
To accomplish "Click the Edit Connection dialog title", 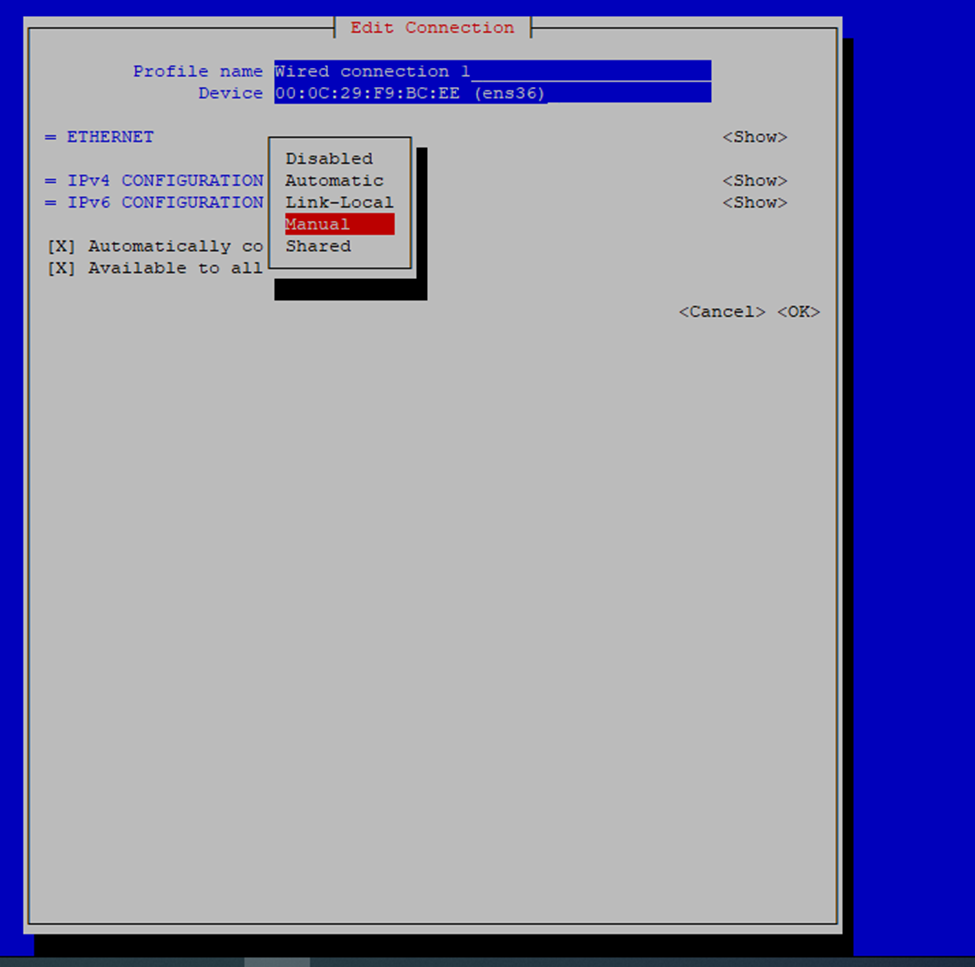I will pyautogui.click(x=432, y=28).
